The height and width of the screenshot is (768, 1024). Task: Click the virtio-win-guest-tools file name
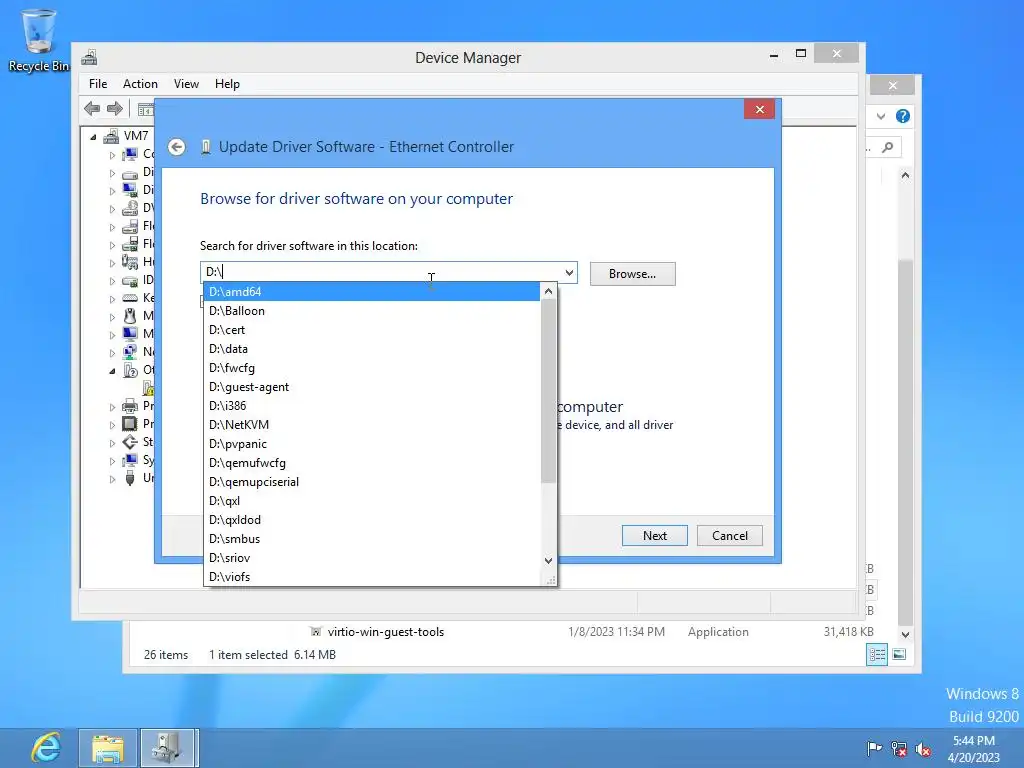pos(386,632)
